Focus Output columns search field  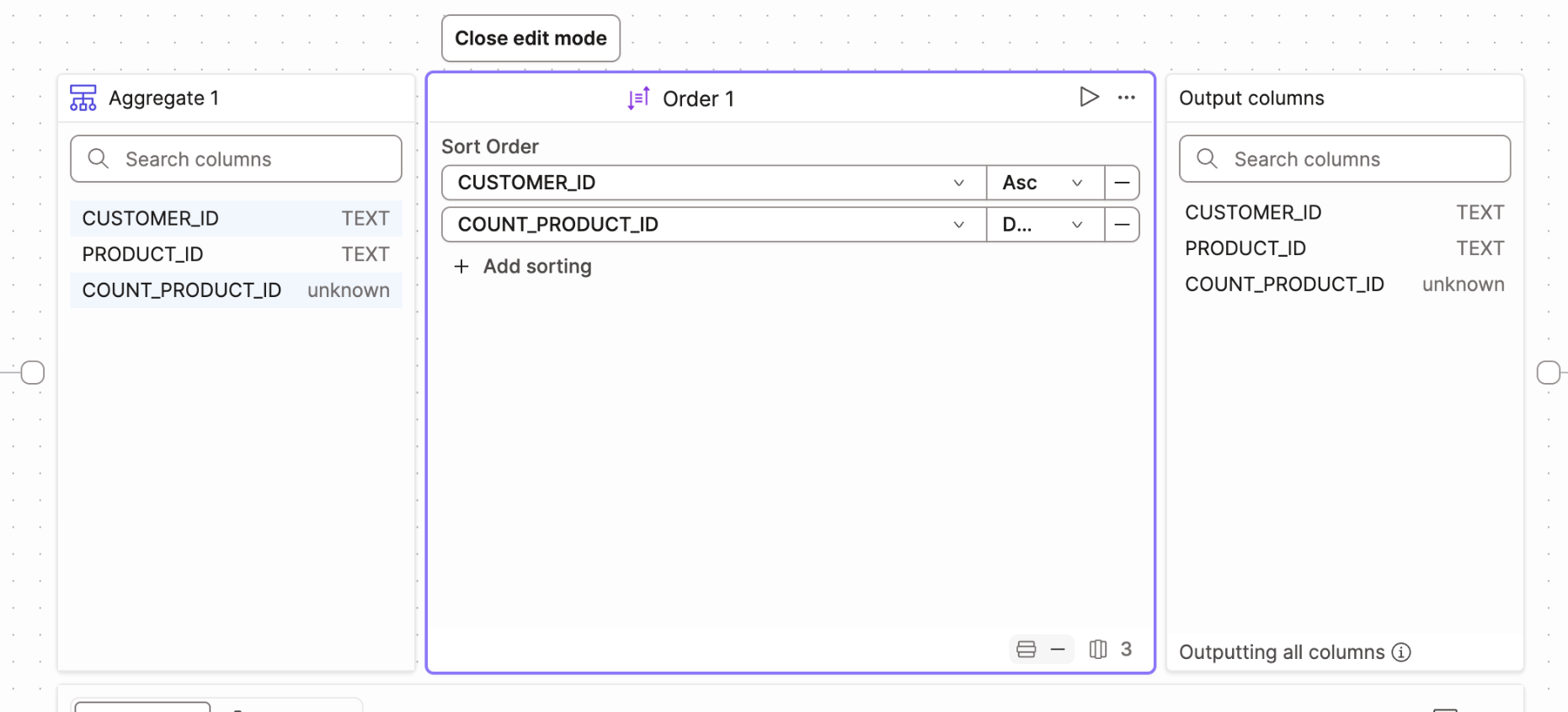[1344, 159]
